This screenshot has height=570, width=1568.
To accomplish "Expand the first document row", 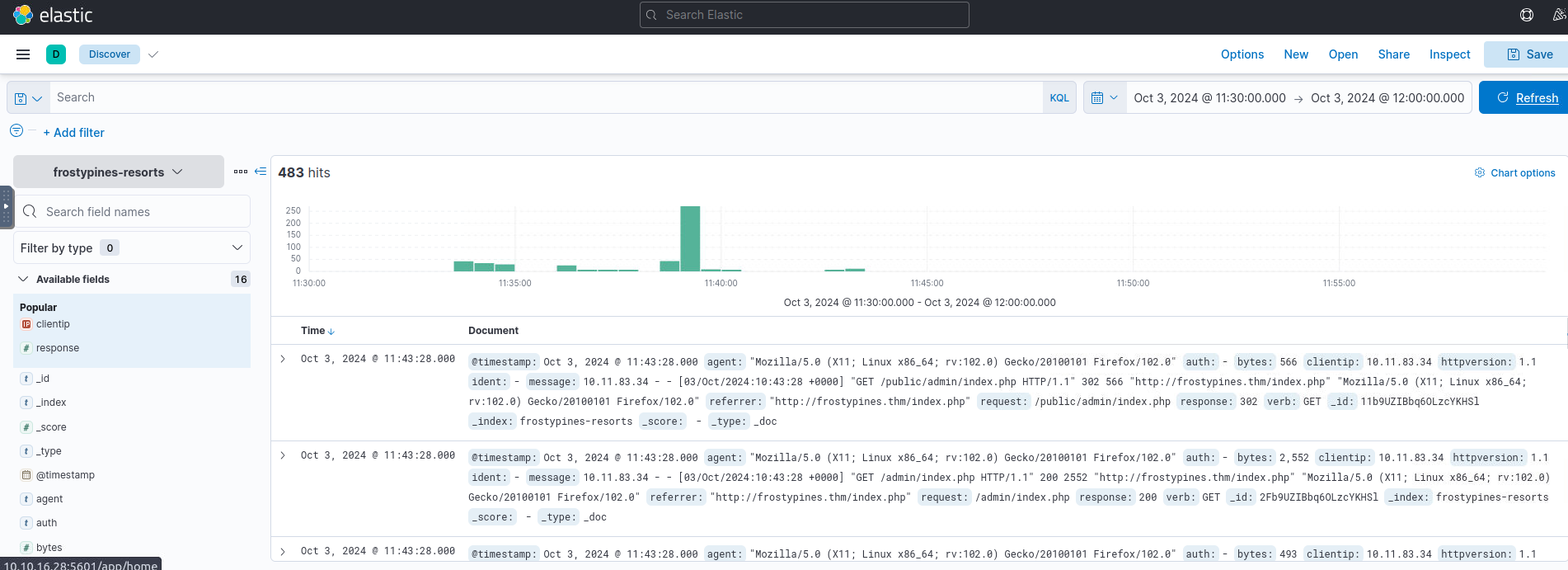I will 283,359.
